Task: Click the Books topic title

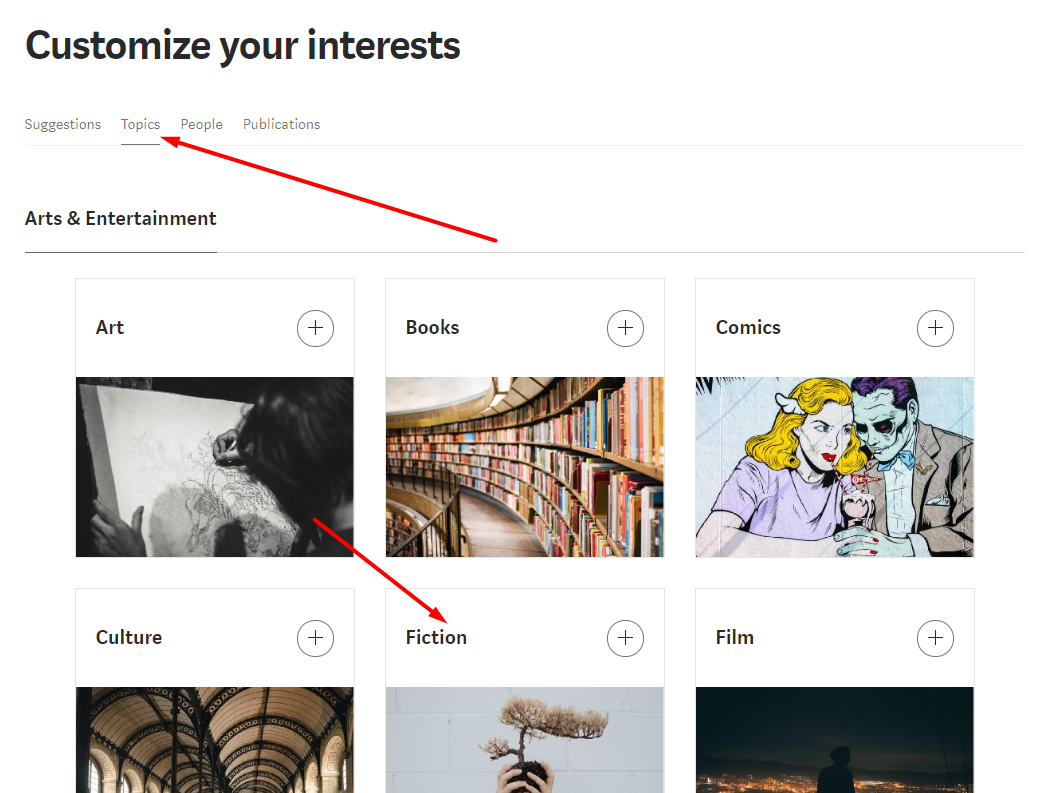Action: point(432,328)
